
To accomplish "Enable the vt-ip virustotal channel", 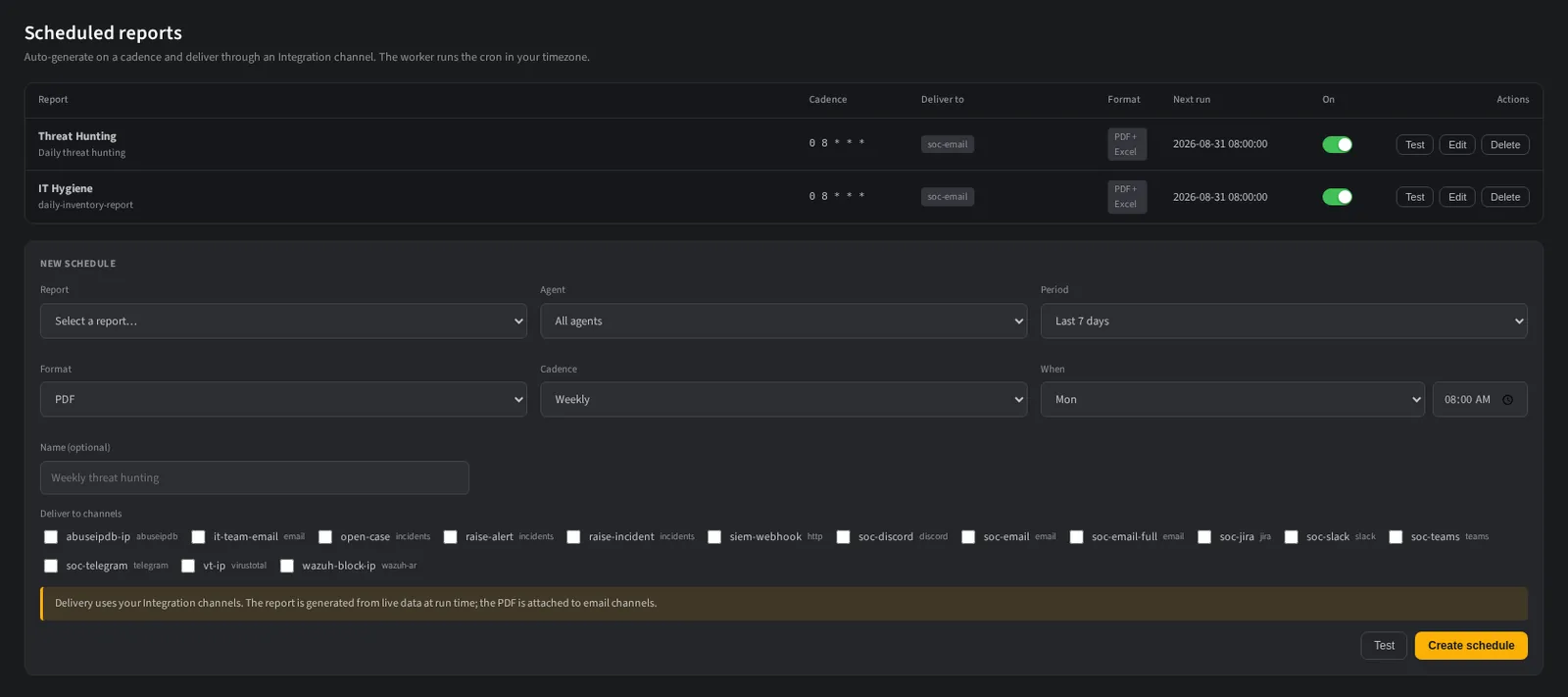I will (x=188, y=566).
